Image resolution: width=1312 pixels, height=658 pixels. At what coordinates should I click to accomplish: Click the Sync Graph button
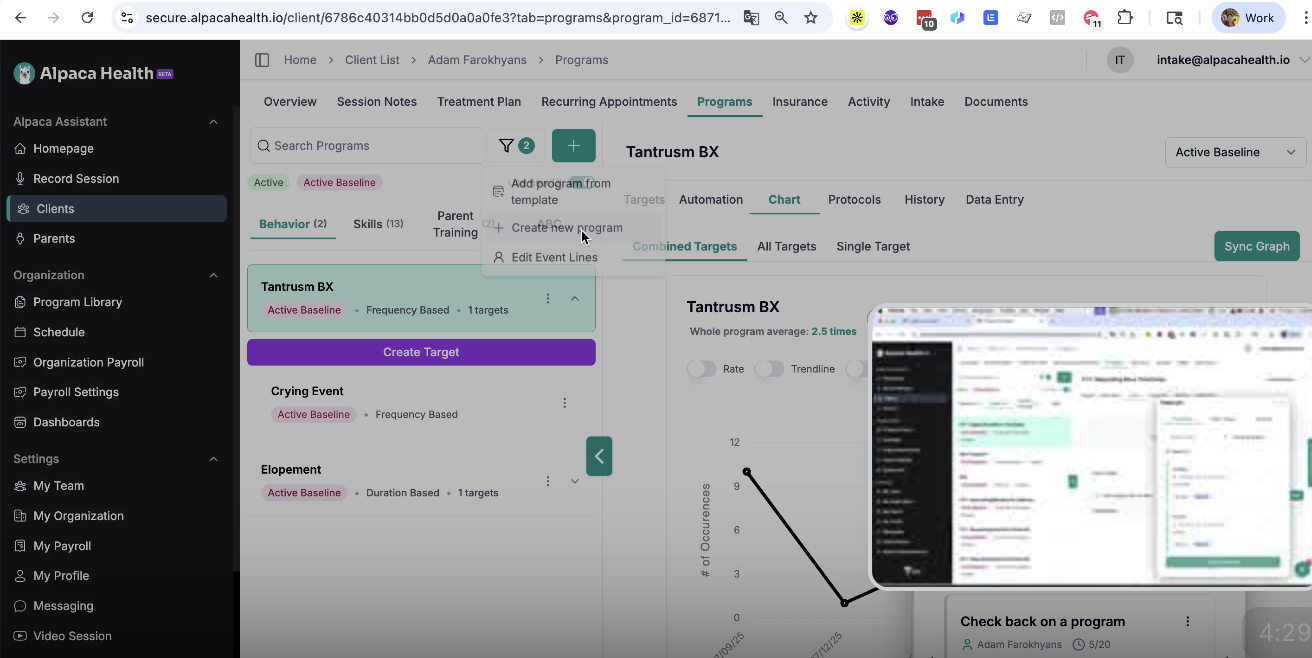1256,246
